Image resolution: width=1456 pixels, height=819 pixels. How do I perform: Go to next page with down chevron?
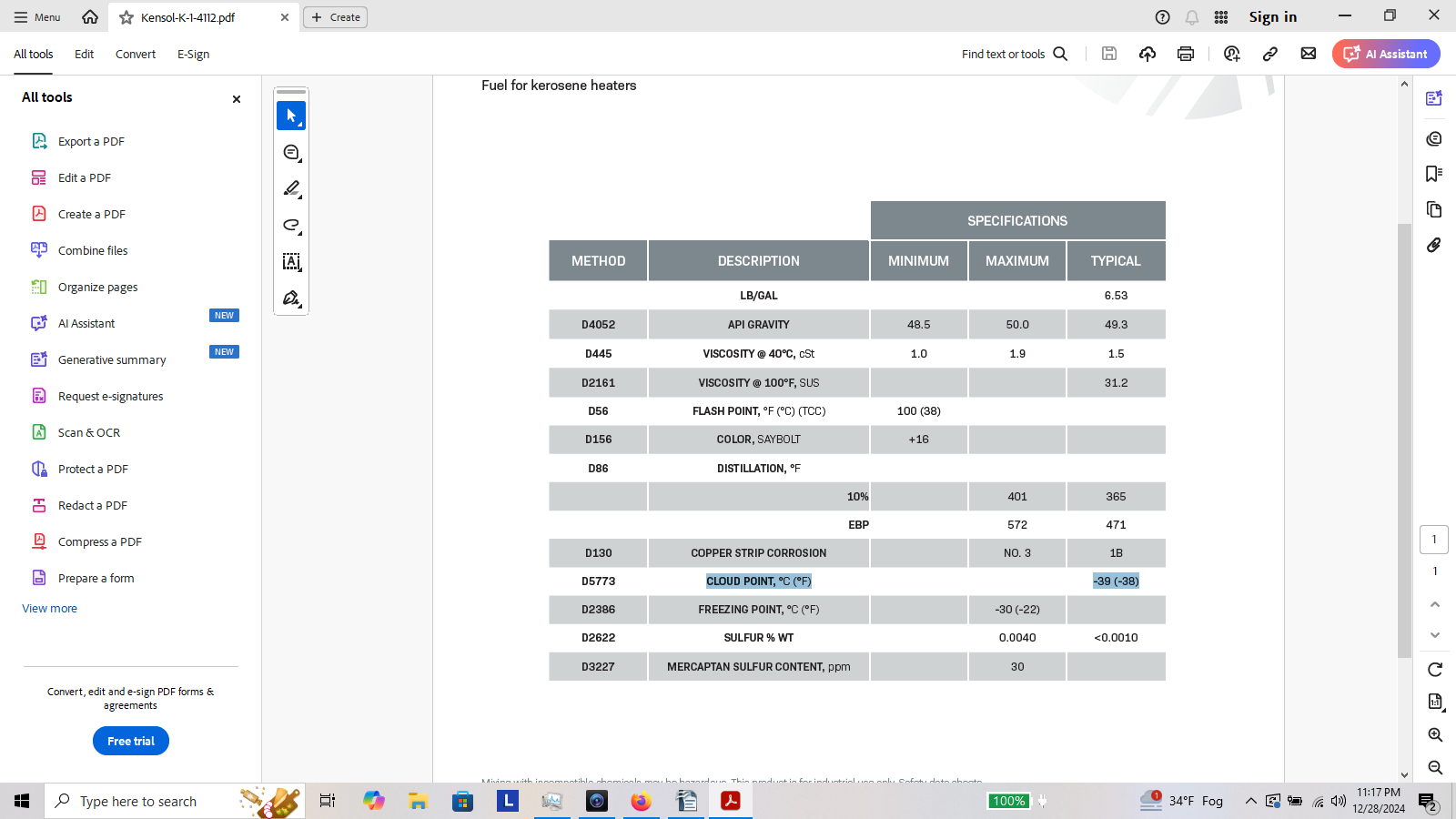[x=1435, y=635]
